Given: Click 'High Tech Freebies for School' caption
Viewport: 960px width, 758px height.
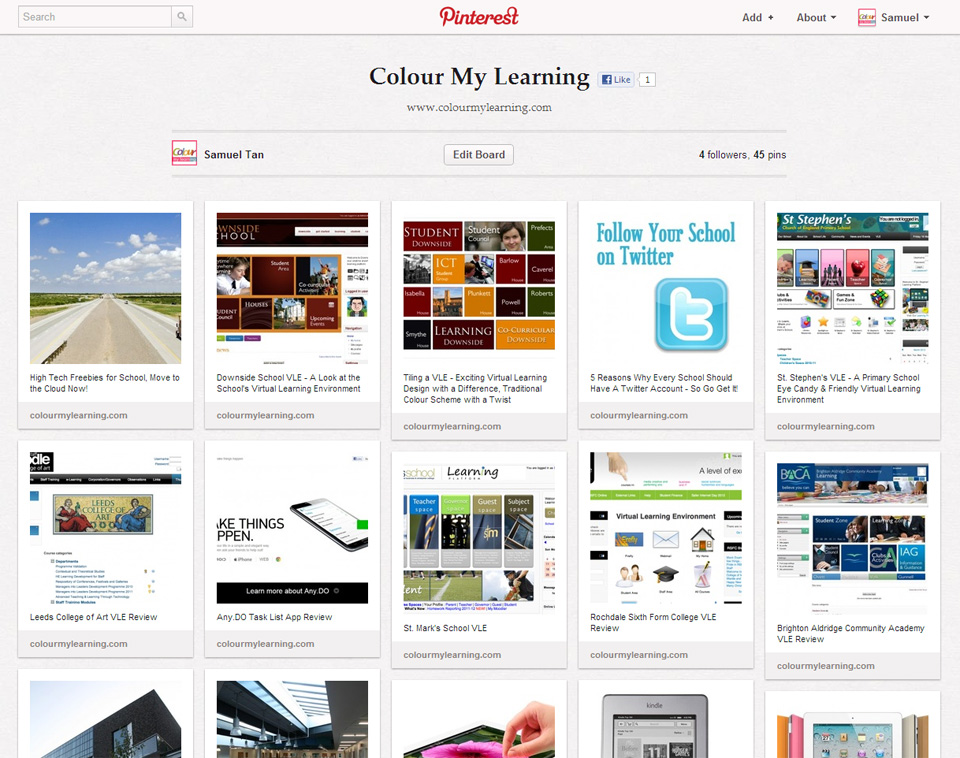Looking at the screenshot, I should point(105,383).
